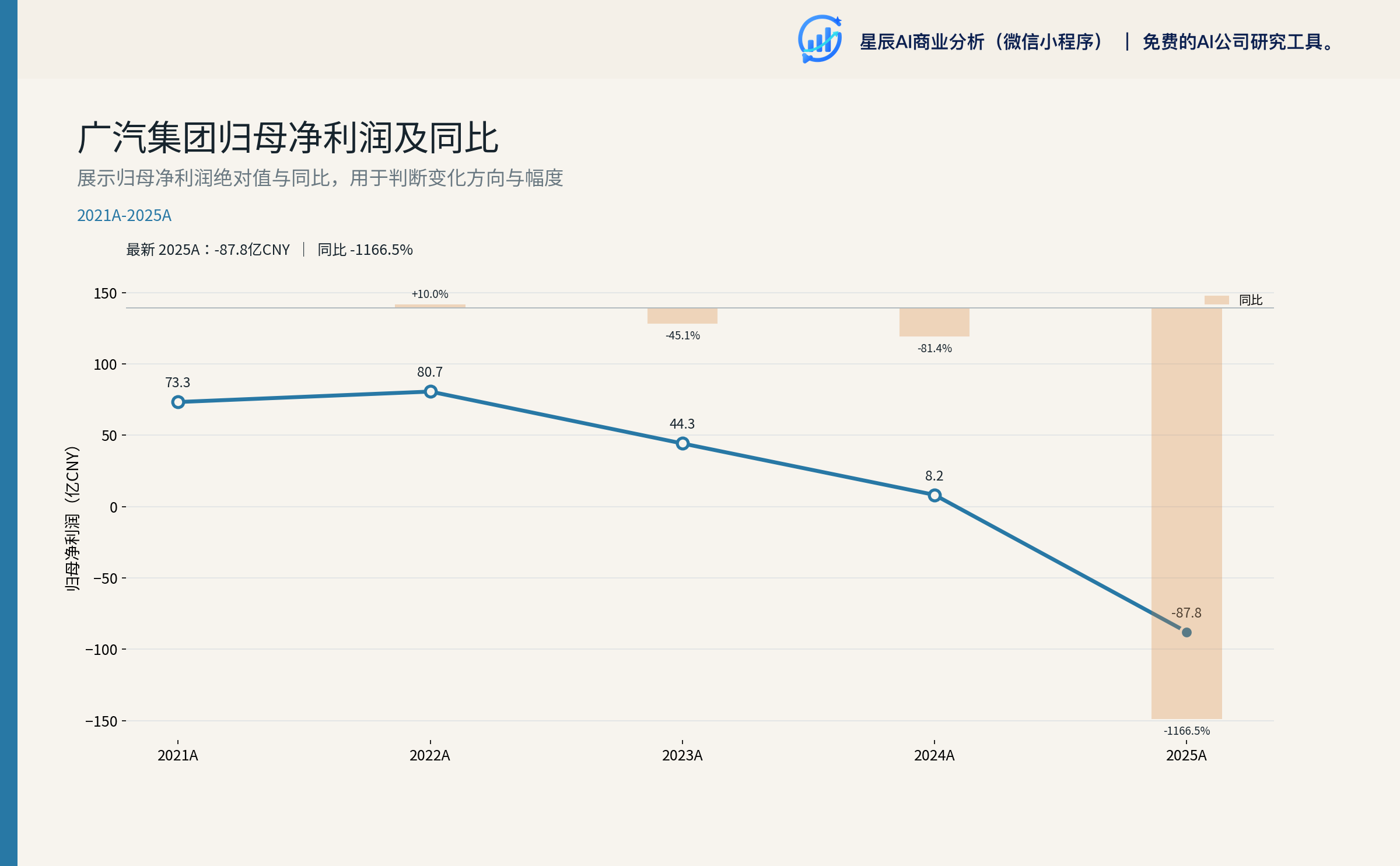The height and width of the screenshot is (866, 1400).
Task: Click the -45.1% growth label
Action: 682,335
